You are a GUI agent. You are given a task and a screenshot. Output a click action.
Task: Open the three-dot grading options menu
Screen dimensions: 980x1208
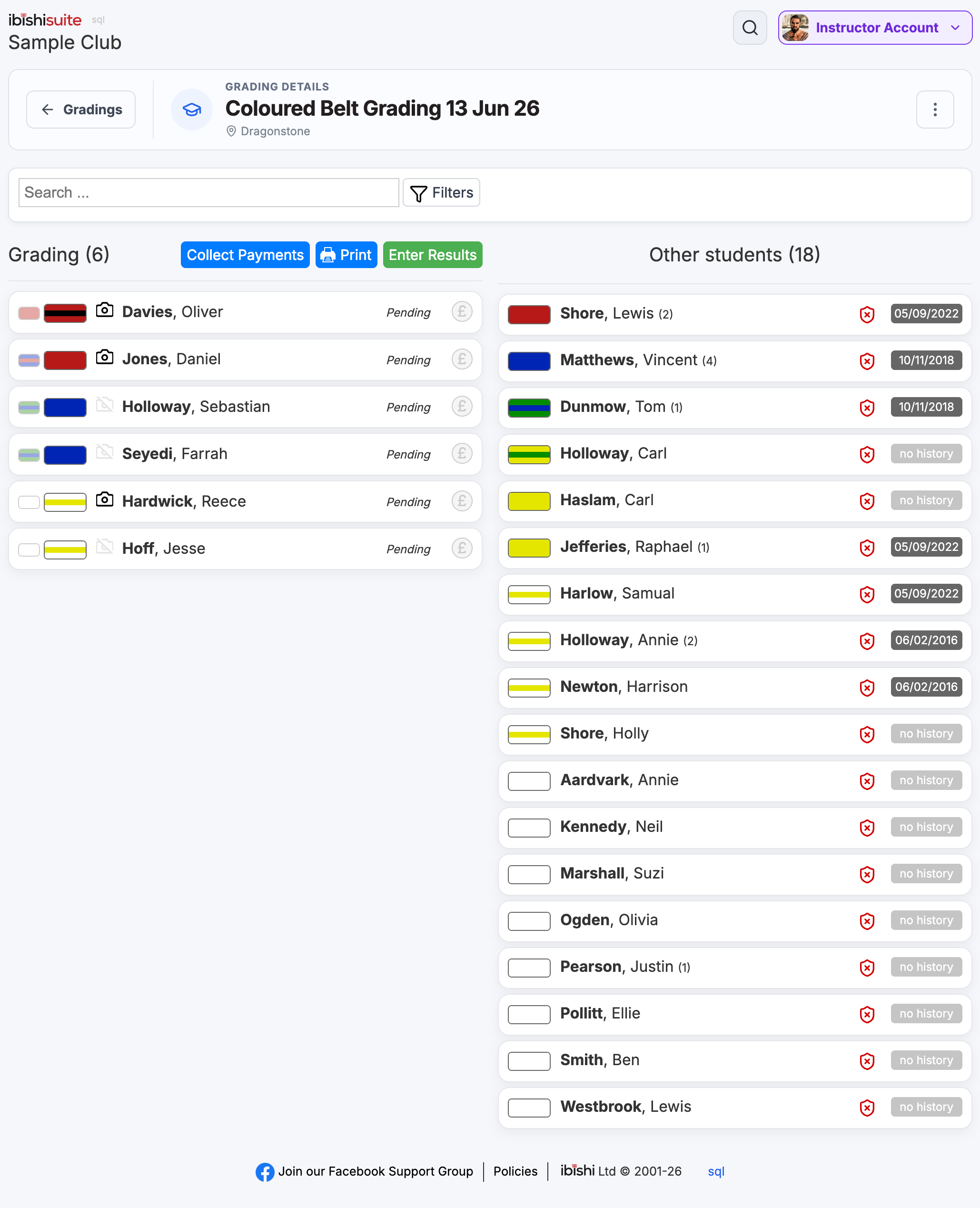click(x=935, y=110)
